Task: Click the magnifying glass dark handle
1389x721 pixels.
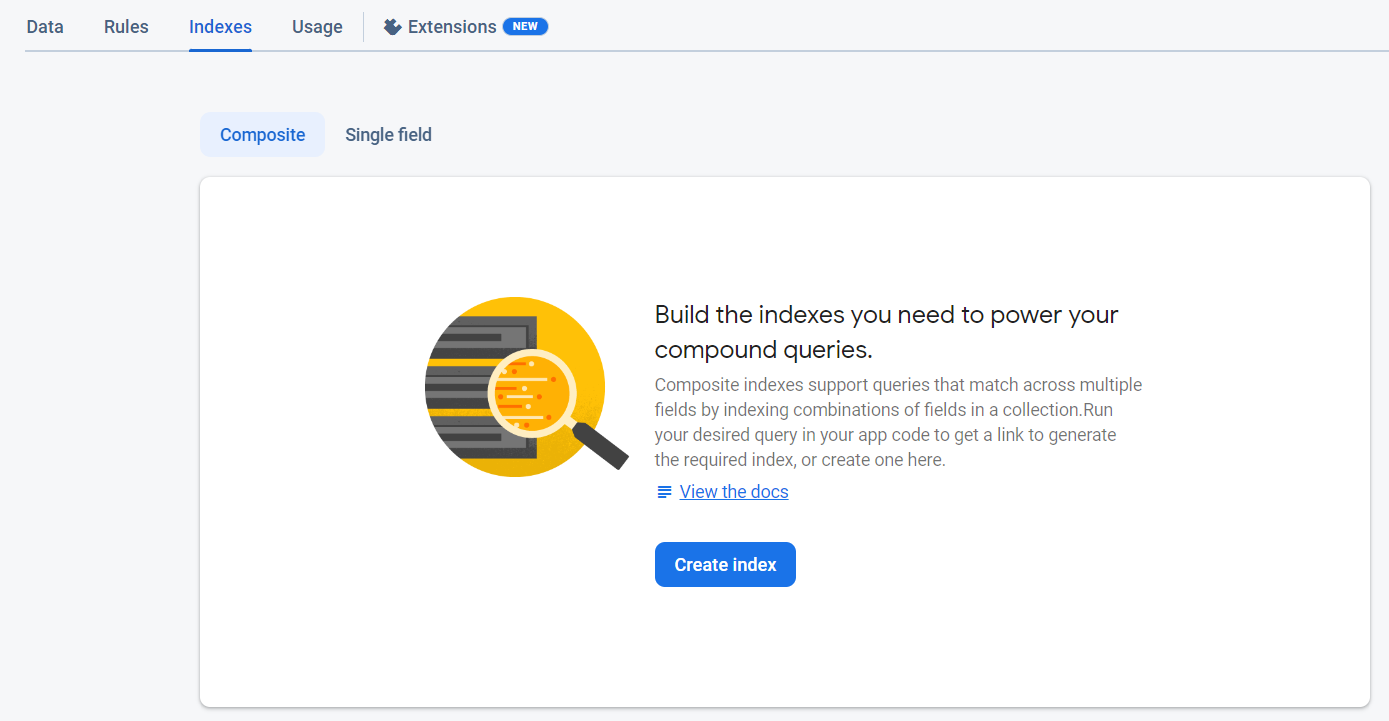Action: 602,446
